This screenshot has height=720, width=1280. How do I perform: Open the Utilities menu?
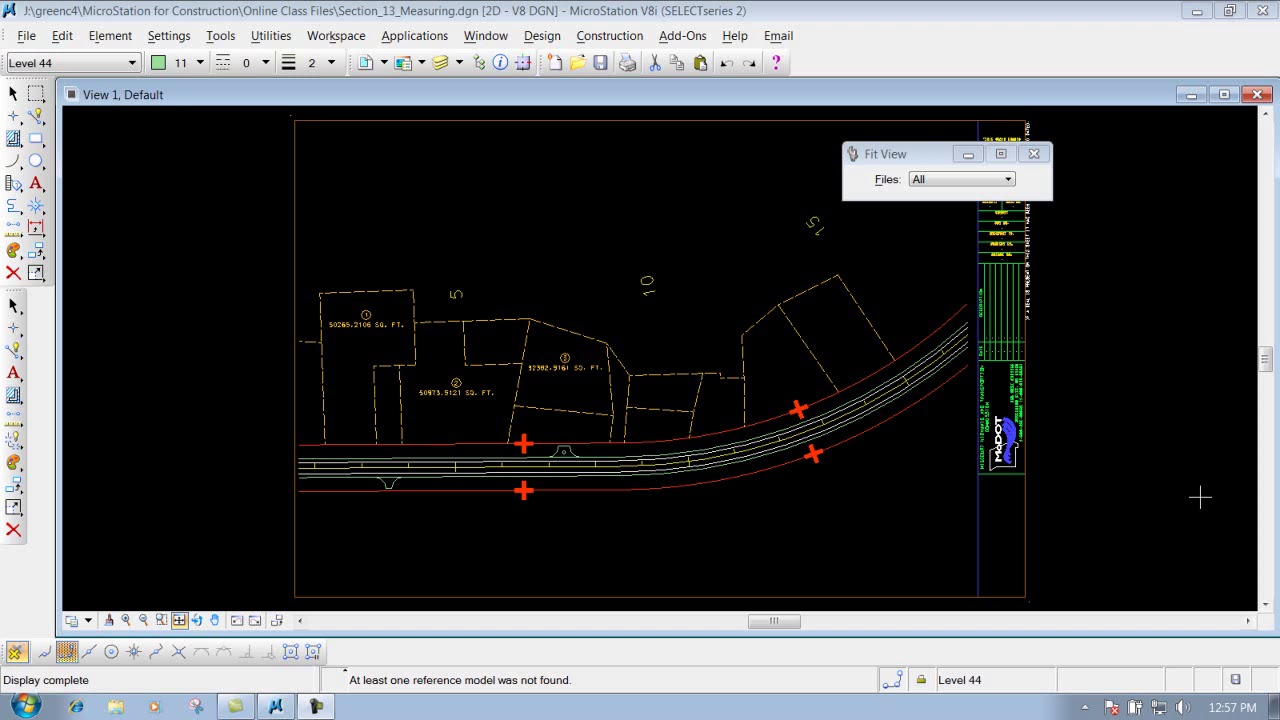pyautogui.click(x=271, y=36)
